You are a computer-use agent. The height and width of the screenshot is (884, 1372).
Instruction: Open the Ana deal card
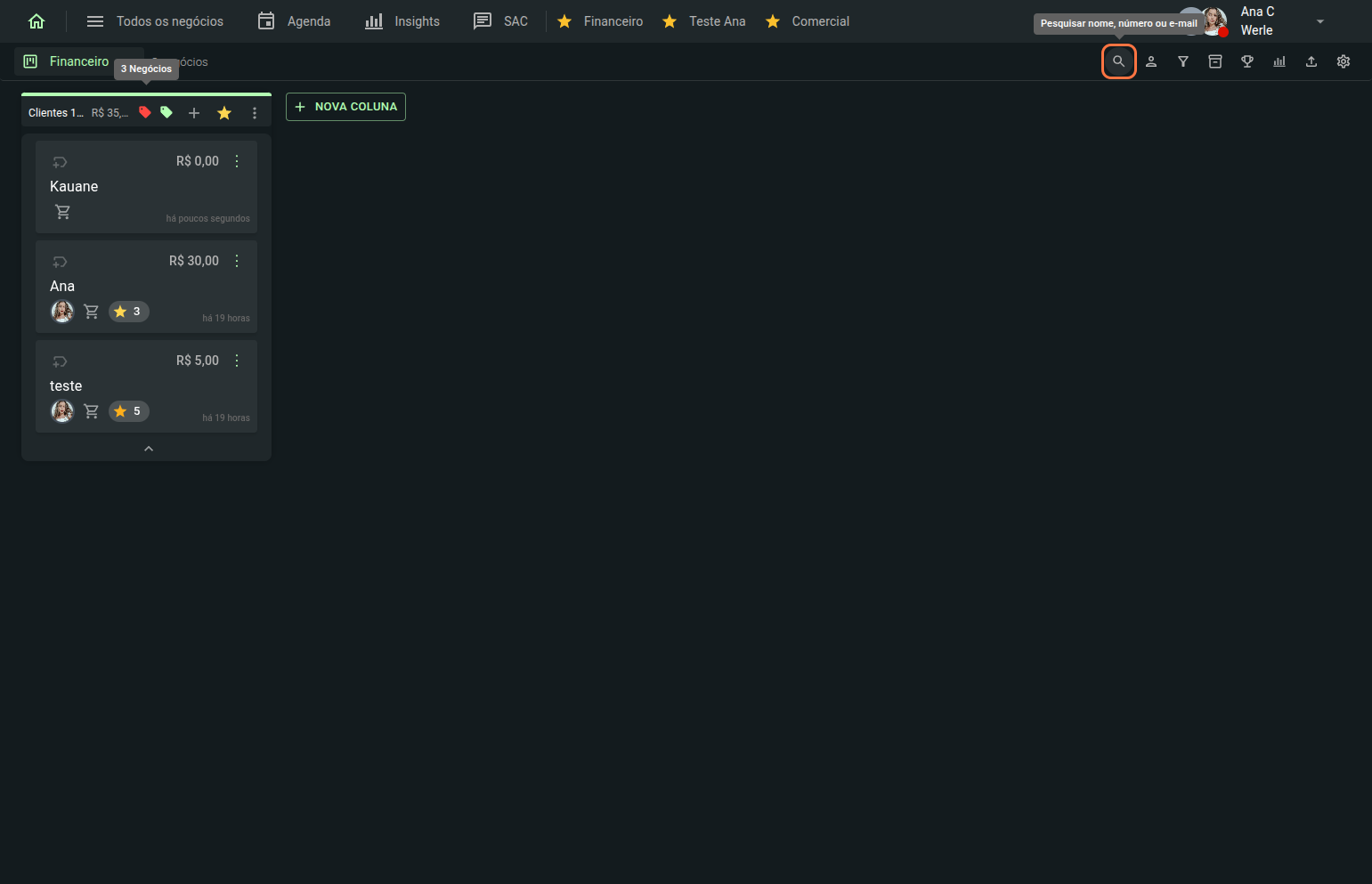(x=146, y=287)
